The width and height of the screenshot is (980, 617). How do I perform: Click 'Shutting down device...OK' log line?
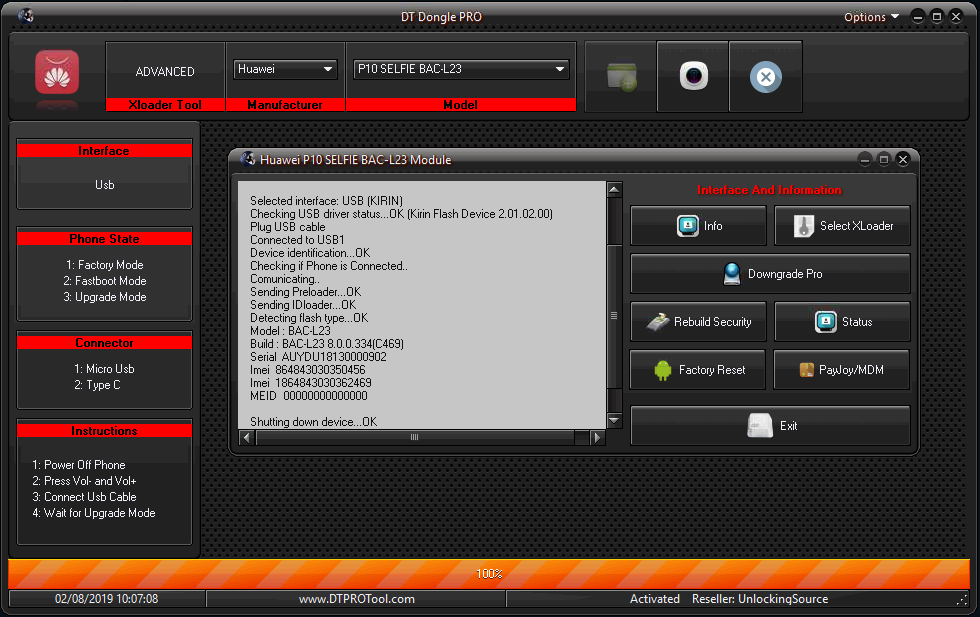(314, 422)
